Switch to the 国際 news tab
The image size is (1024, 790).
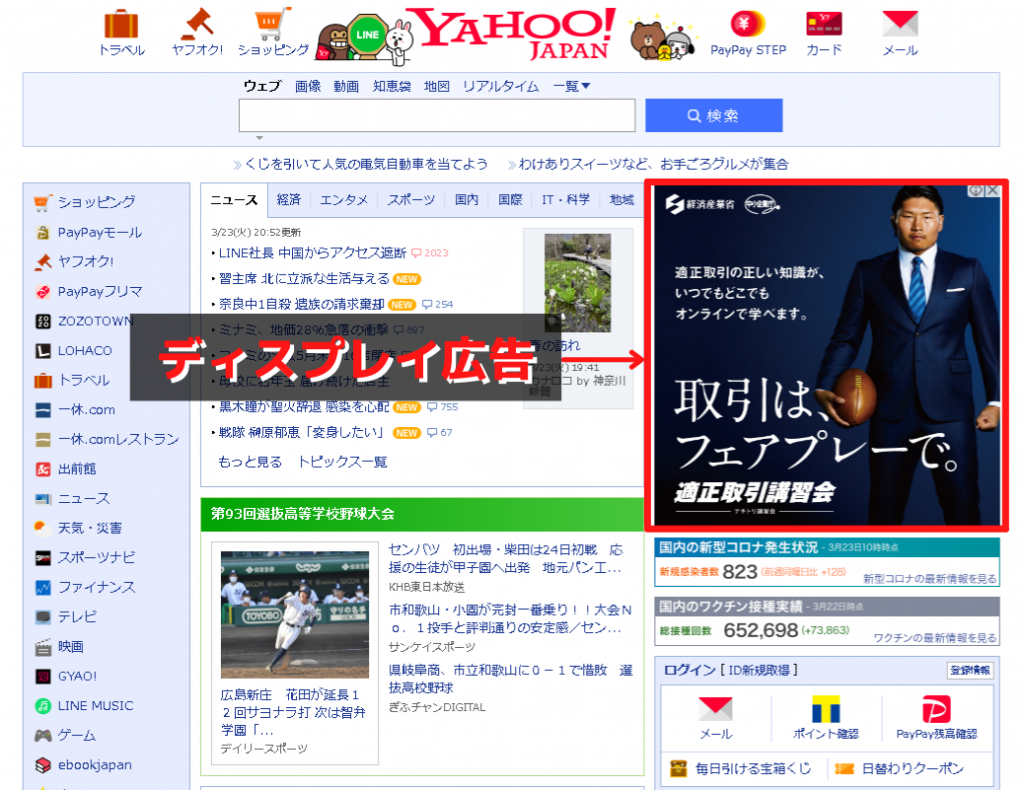click(x=510, y=200)
